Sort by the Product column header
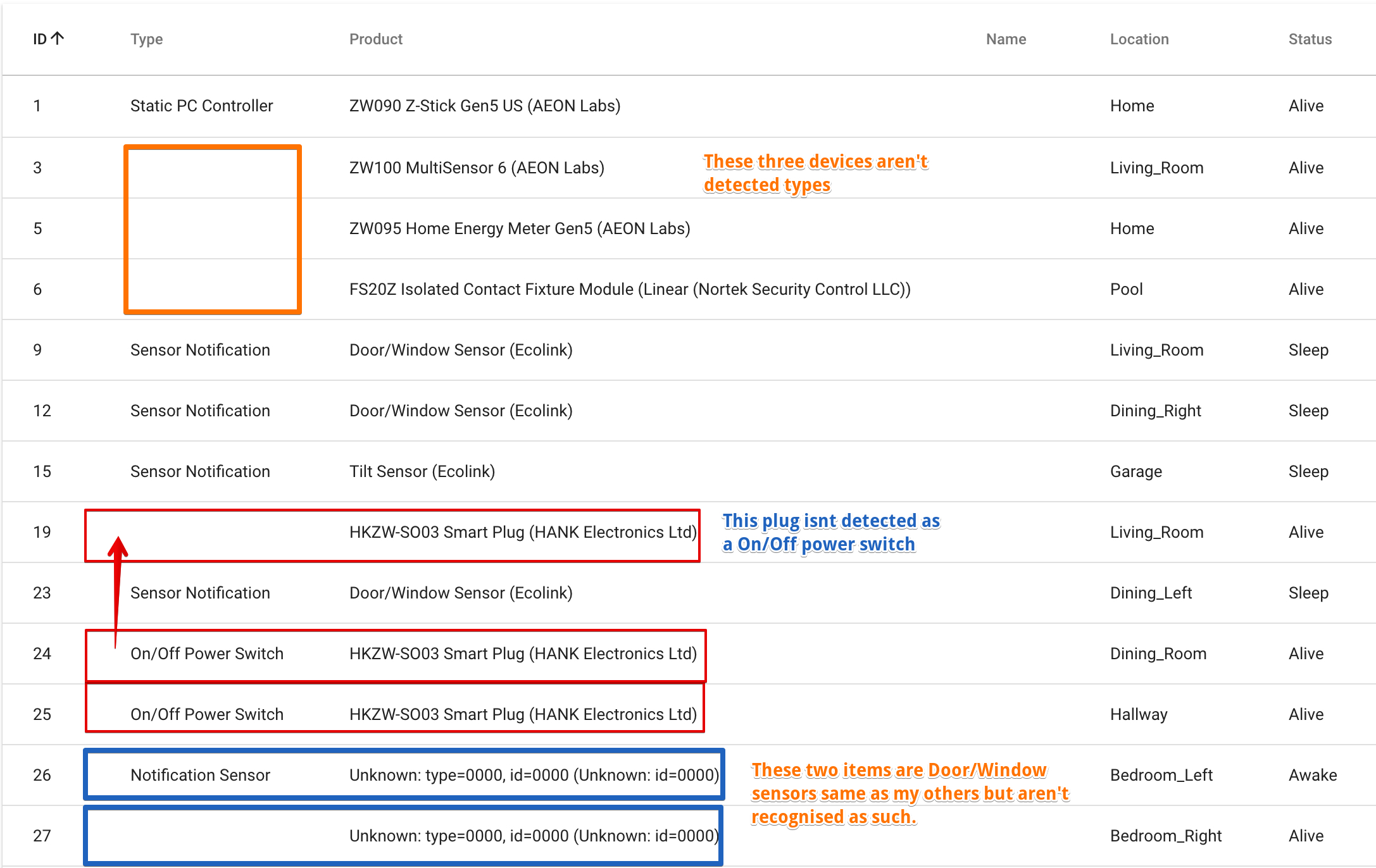 [376, 39]
